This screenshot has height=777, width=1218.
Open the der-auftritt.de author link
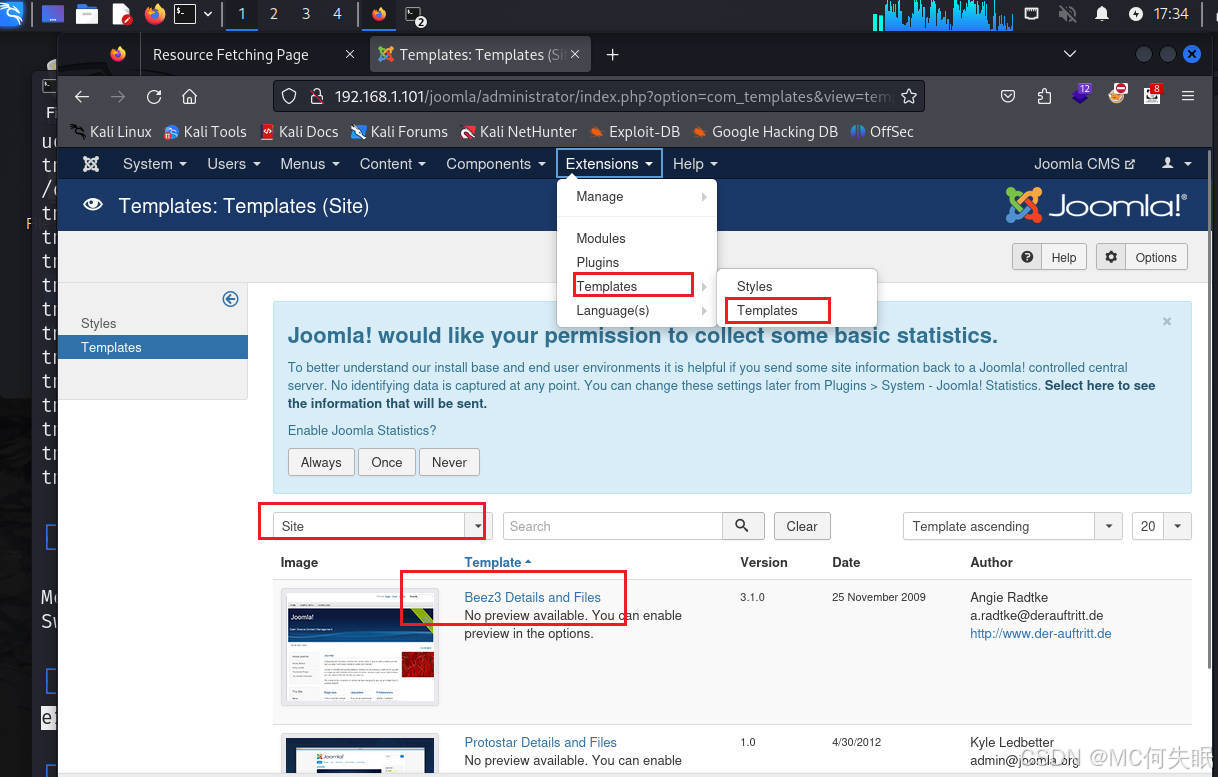click(1040, 633)
